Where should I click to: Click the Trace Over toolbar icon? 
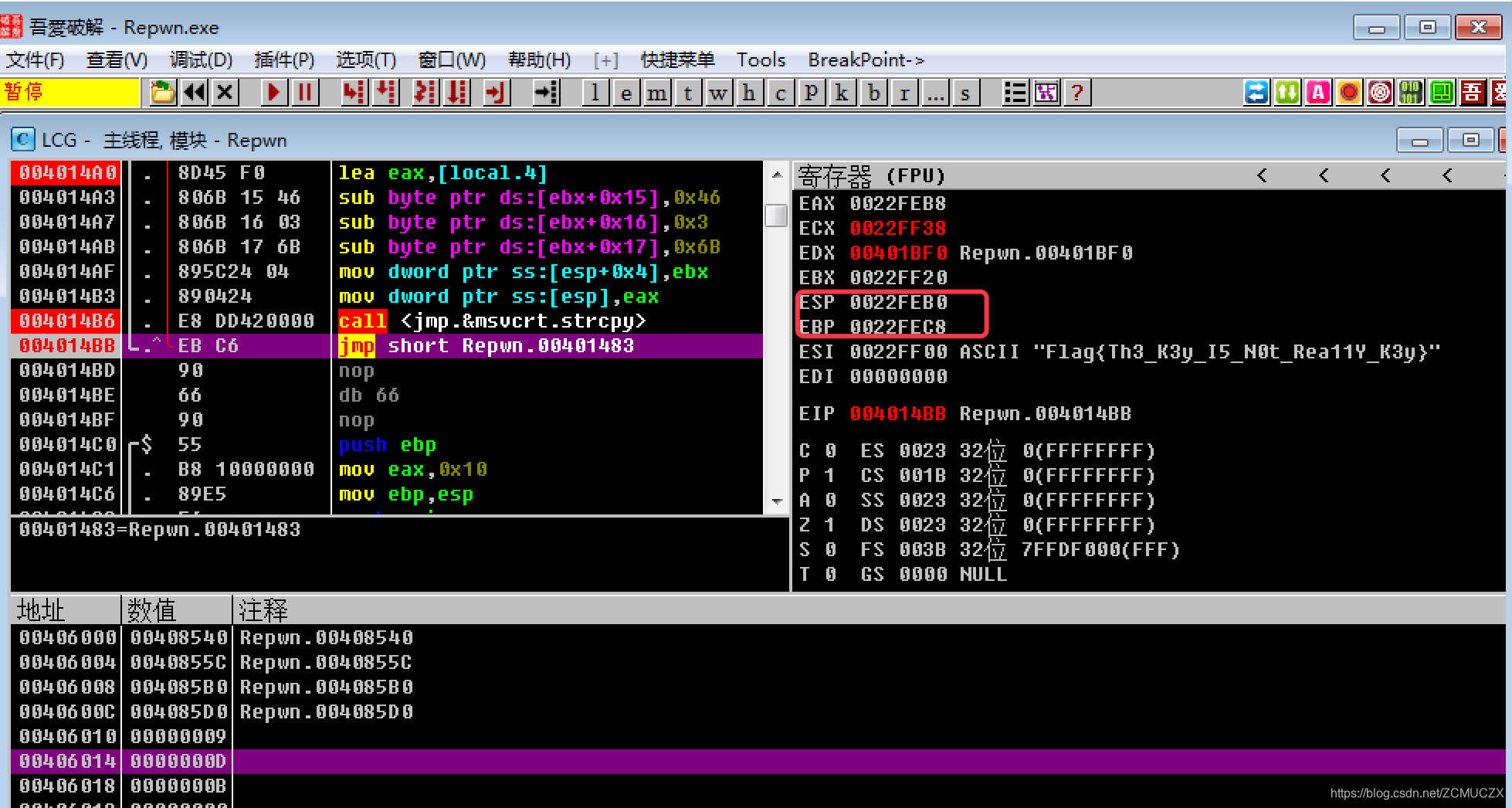click(457, 93)
